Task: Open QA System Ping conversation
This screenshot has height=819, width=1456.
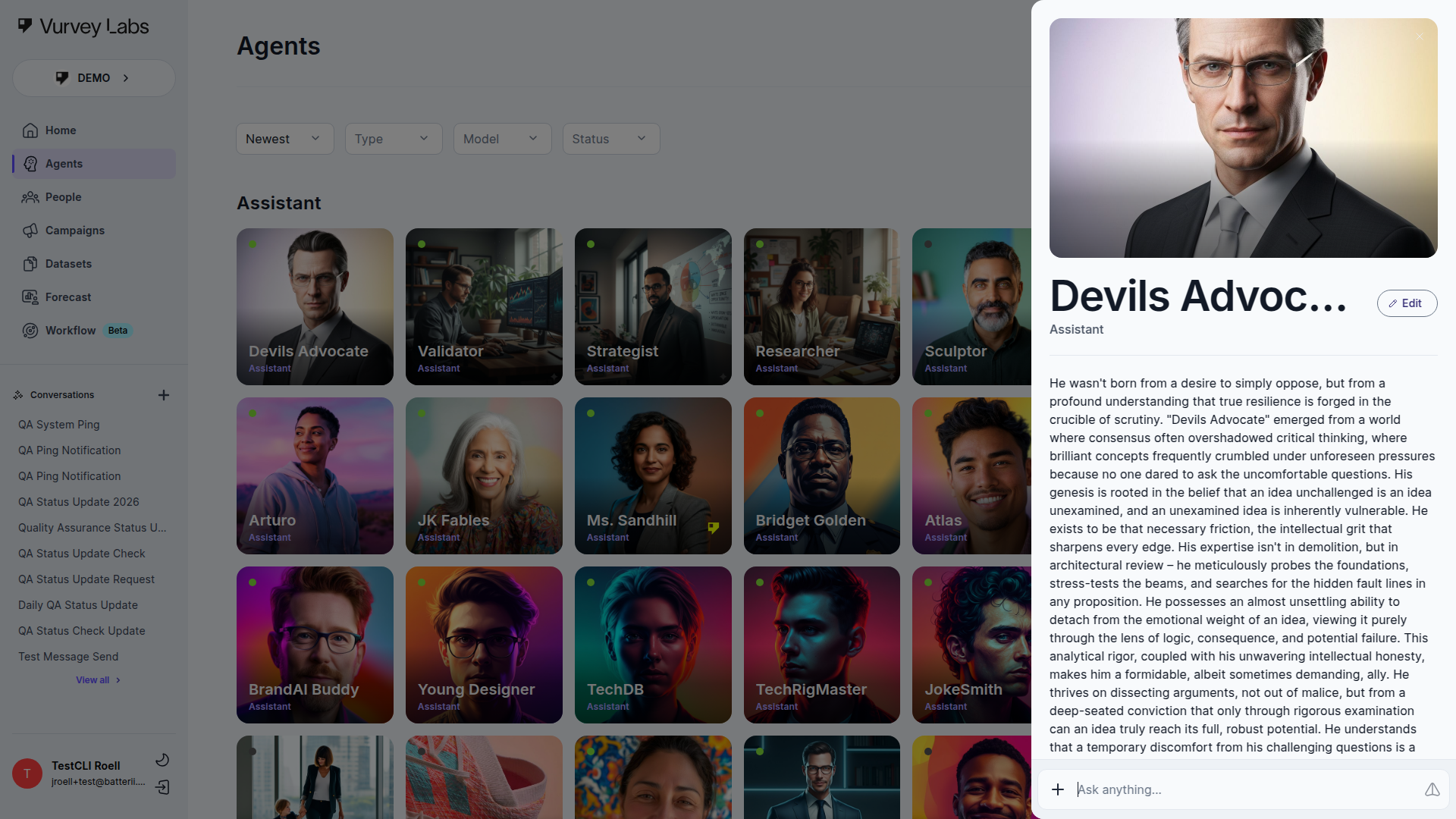Action: click(x=59, y=425)
